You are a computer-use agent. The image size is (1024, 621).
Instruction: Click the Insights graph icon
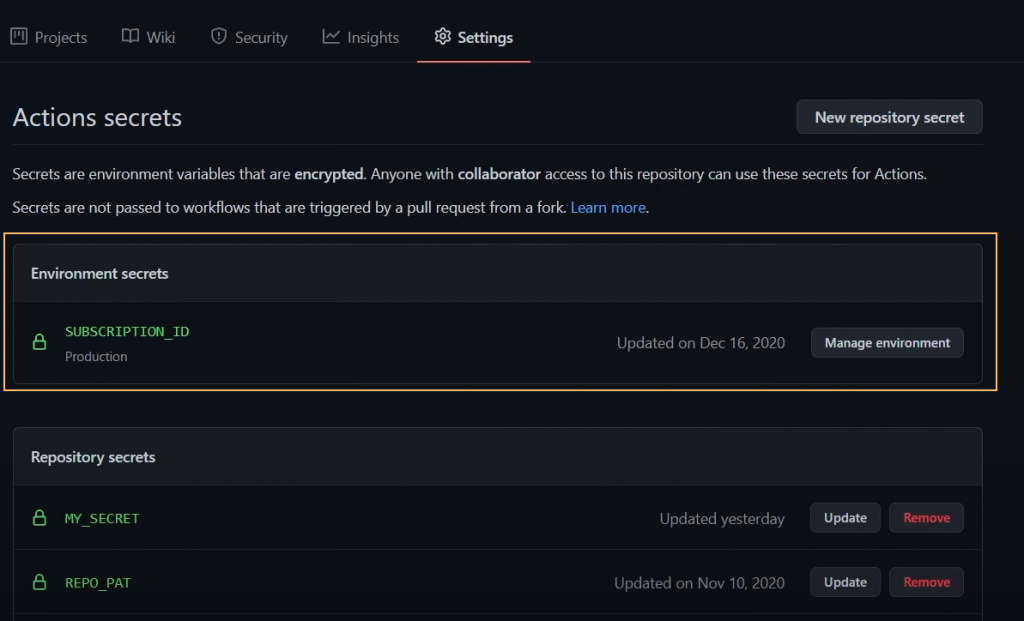click(331, 37)
